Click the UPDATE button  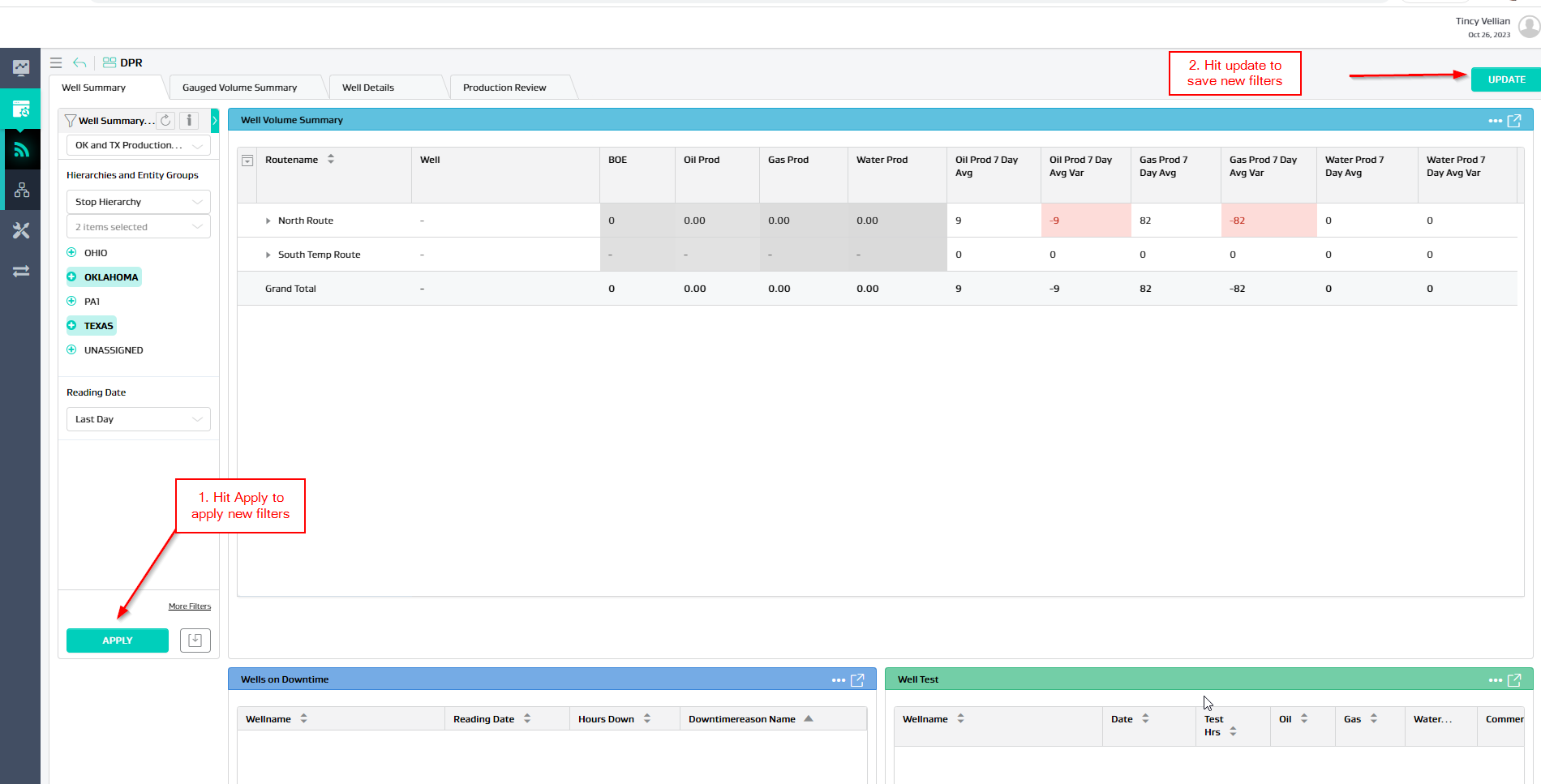1505,79
